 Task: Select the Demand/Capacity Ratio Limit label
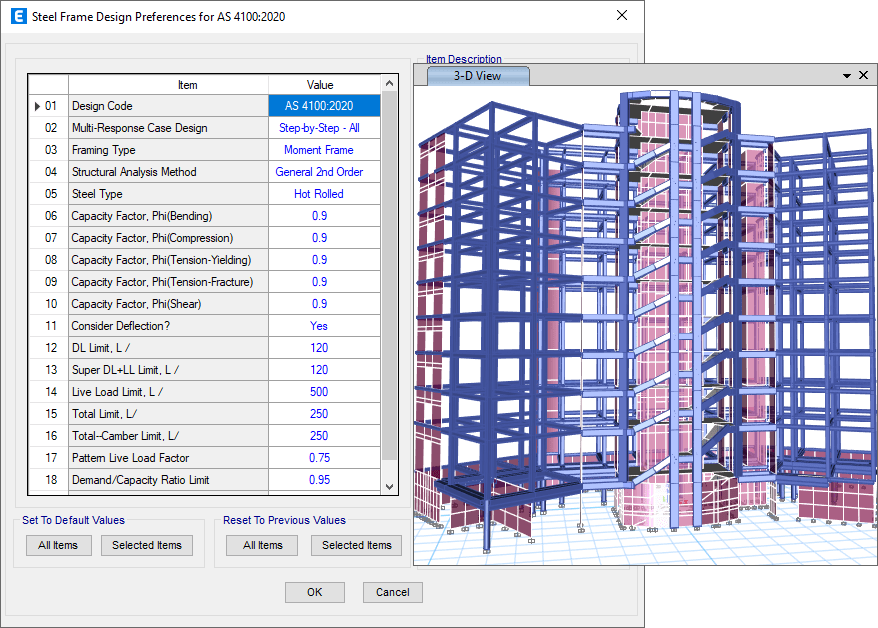coord(169,480)
